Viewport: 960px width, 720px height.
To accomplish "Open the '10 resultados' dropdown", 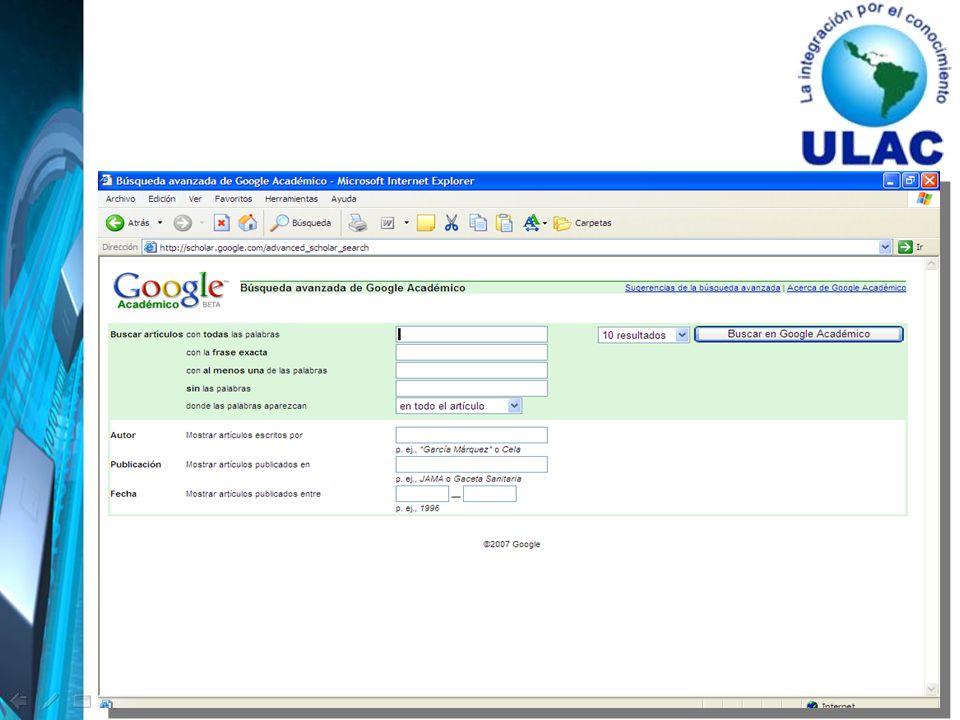I will pyautogui.click(x=643, y=335).
